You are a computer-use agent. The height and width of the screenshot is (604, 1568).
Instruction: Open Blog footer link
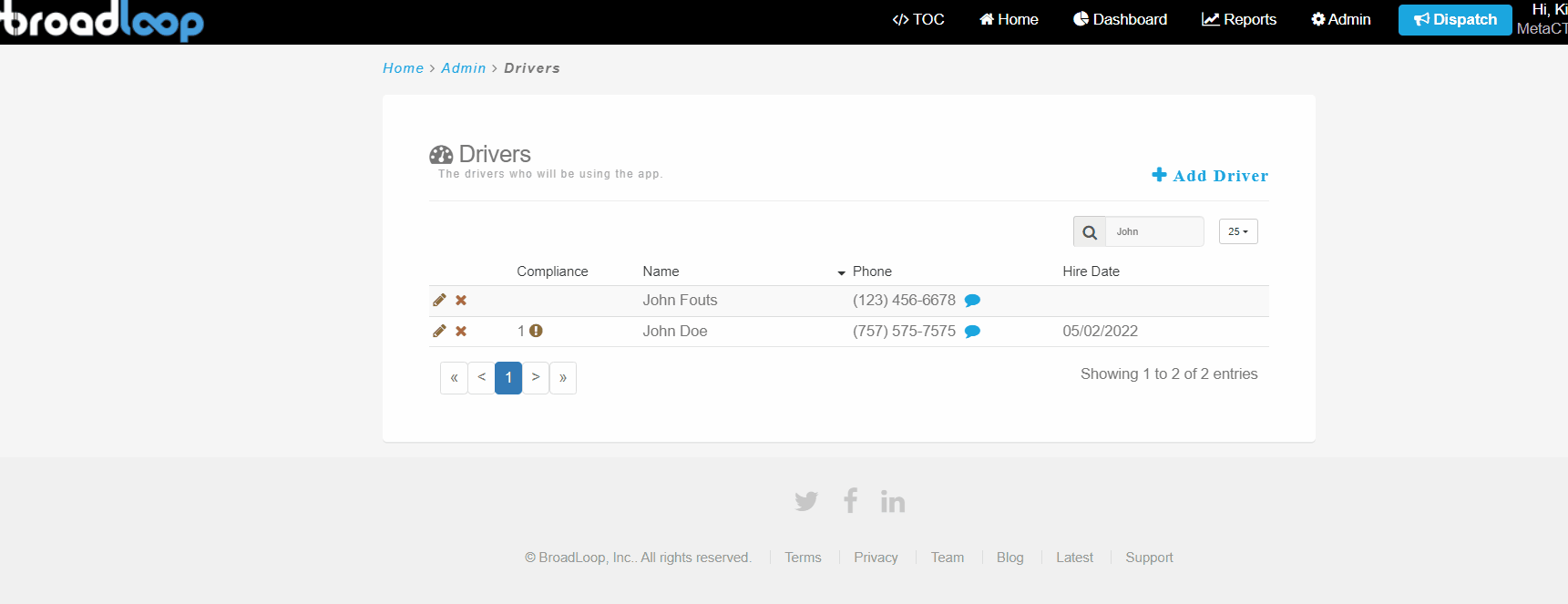coord(1010,558)
